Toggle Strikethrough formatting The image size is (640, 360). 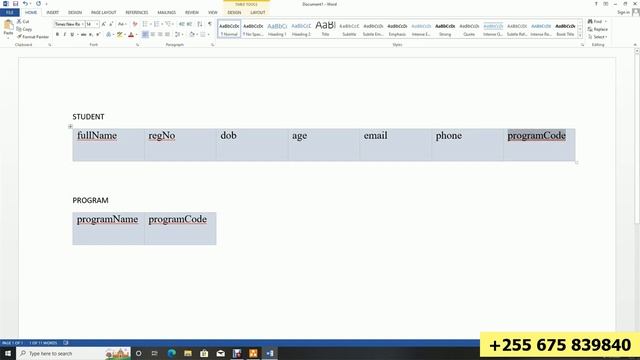coord(83,35)
